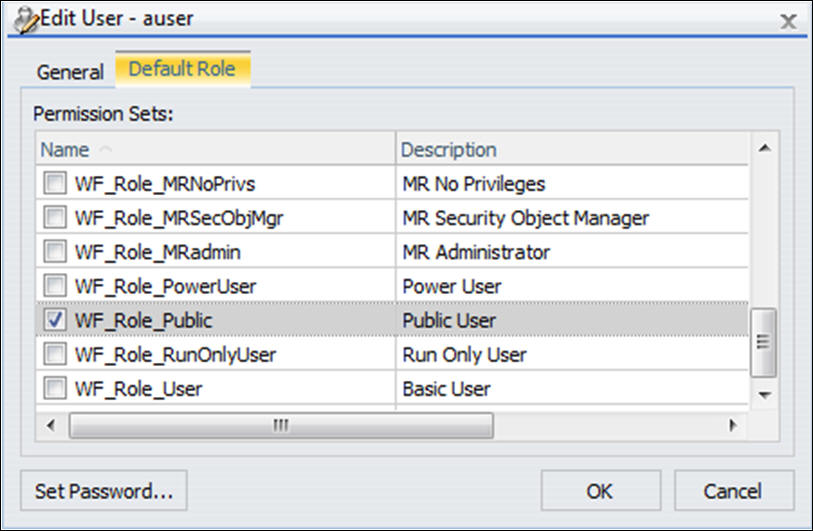Tick the WF_Role_MRadmin checkbox
This screenshot has width=813, height=531.
[x=55, y=251]
